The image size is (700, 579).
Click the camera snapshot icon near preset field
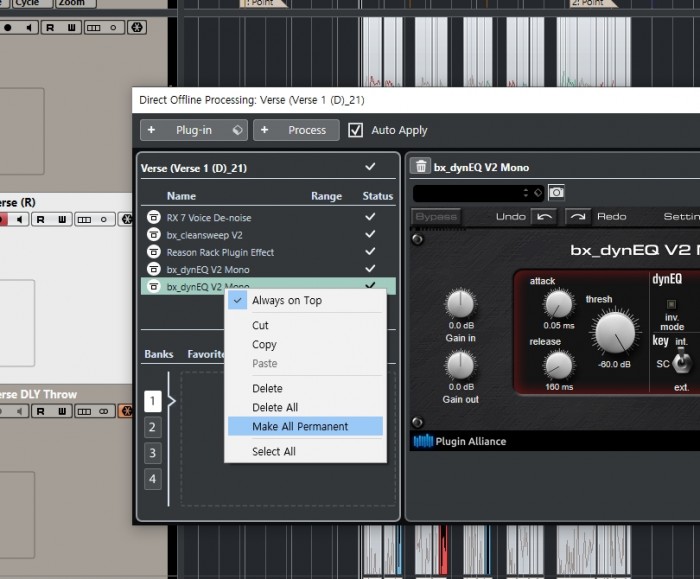(556, 192)
